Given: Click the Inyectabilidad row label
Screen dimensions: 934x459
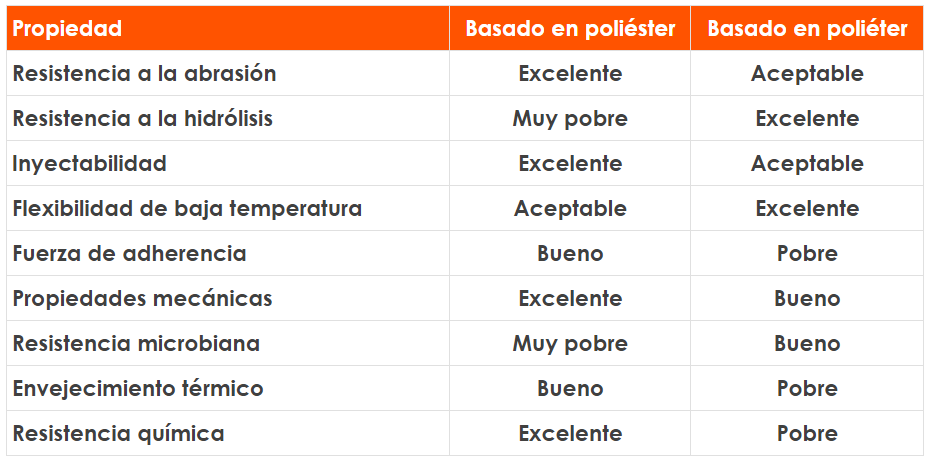Looking at the screenshot, I should (90, 164).
